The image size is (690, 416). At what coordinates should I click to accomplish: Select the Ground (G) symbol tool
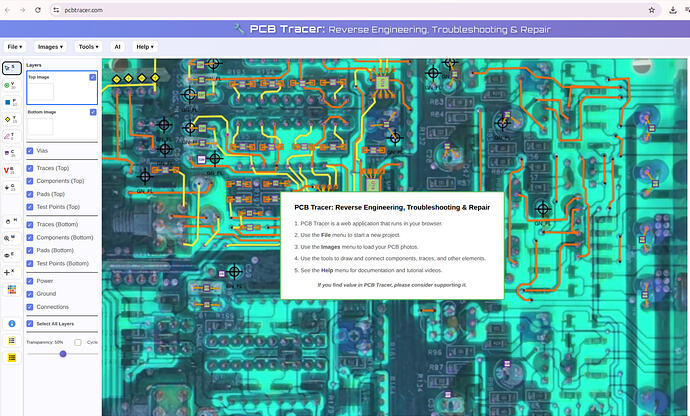11,188
